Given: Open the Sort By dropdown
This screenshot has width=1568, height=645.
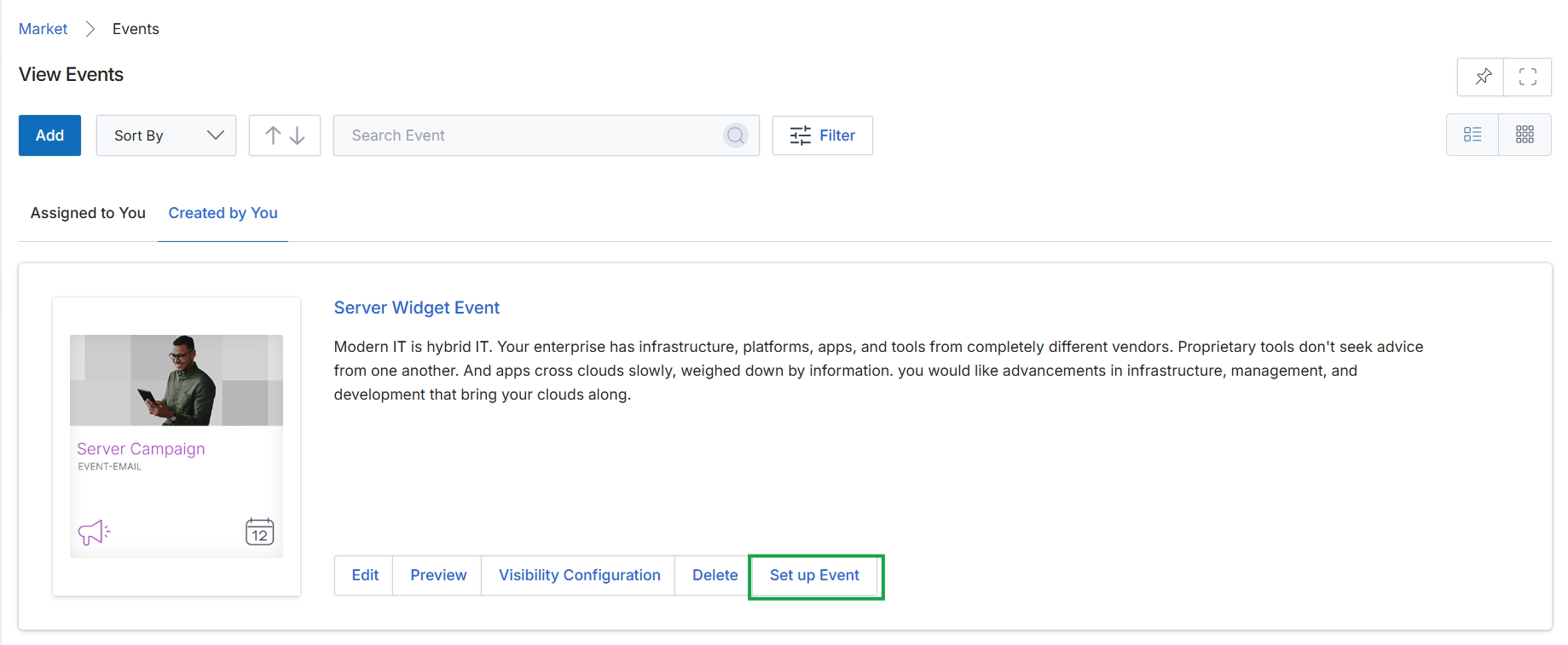Looking at the screenshot, I should (166, 135).
